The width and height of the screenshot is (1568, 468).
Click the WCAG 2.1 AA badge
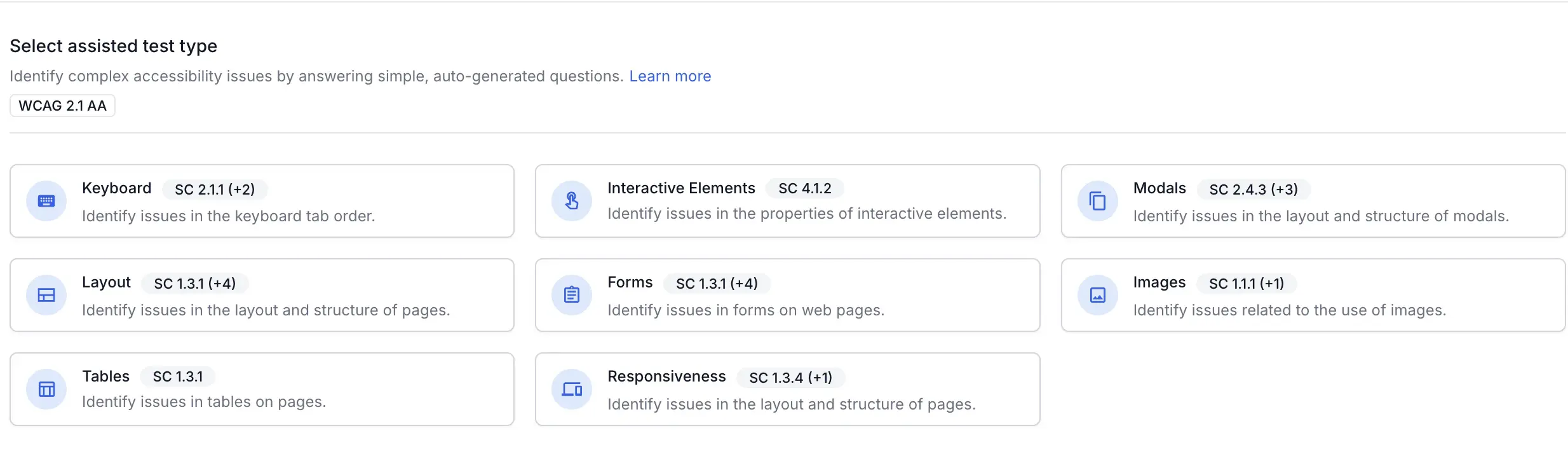click(62, 106)
